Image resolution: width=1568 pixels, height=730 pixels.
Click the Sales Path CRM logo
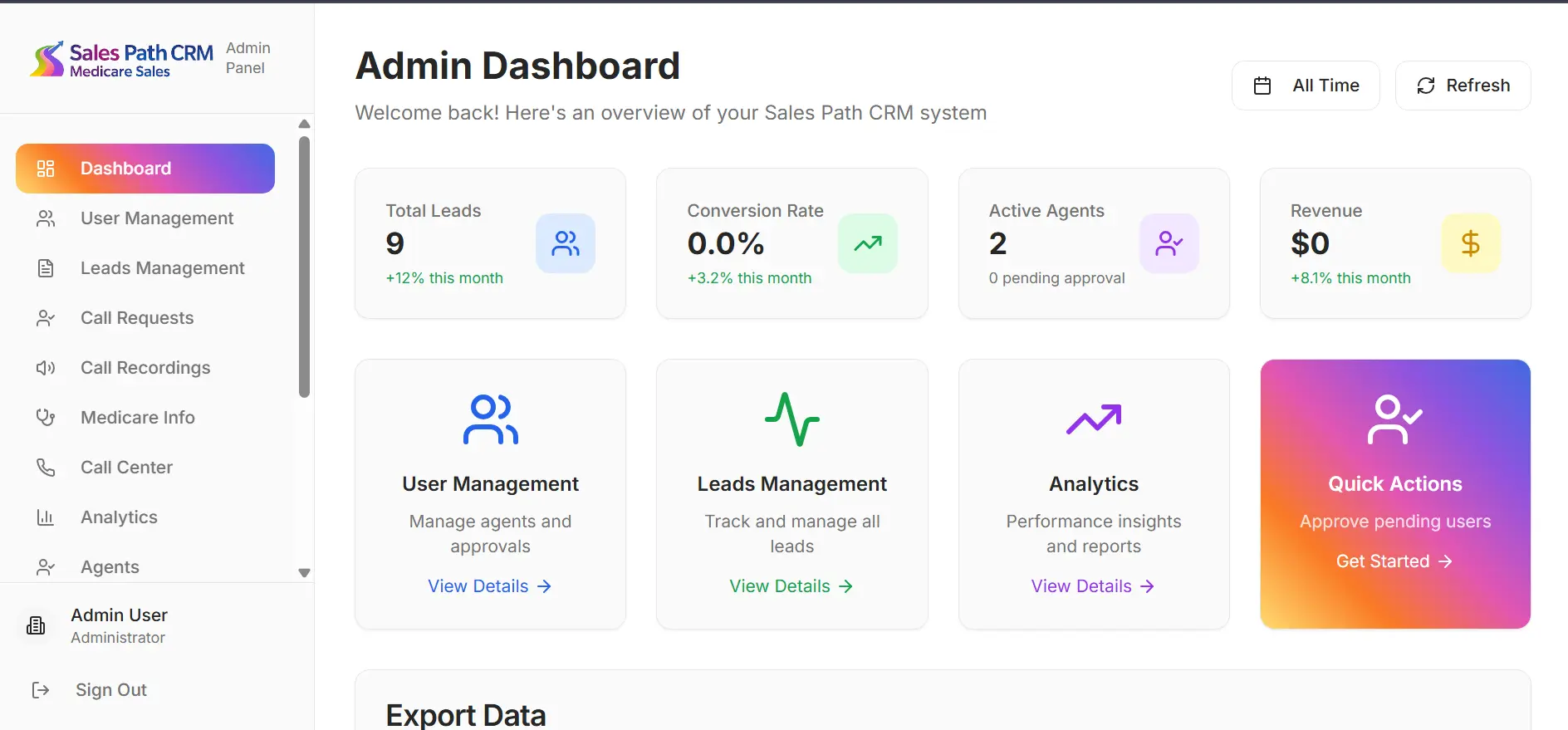point(122,60)
